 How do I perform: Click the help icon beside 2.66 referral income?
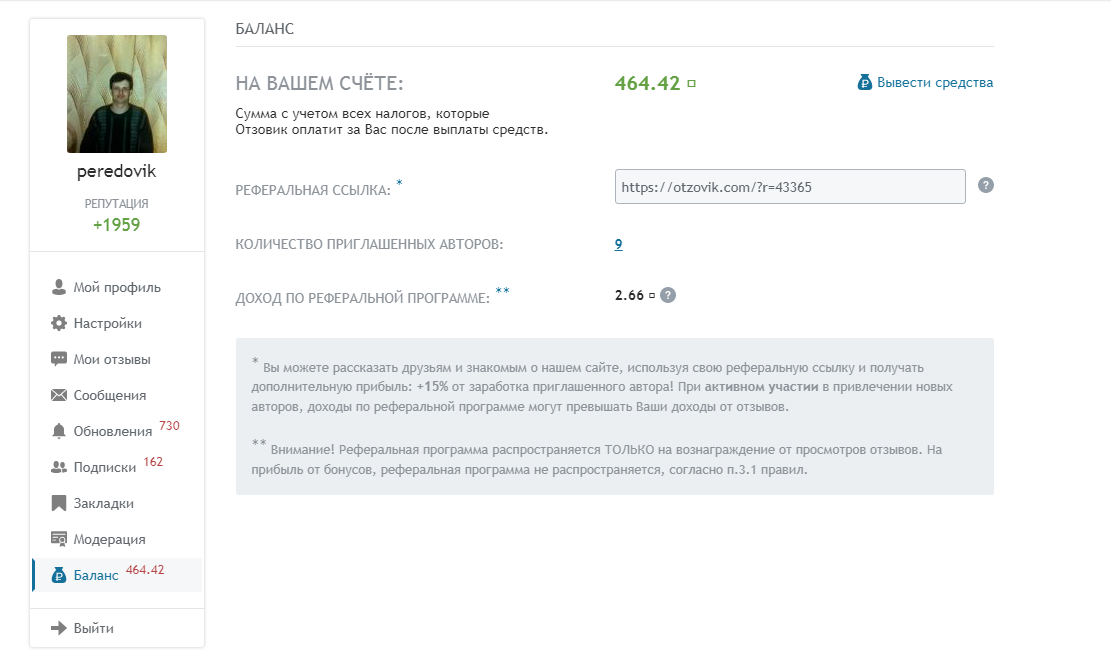tap(668, 295)
